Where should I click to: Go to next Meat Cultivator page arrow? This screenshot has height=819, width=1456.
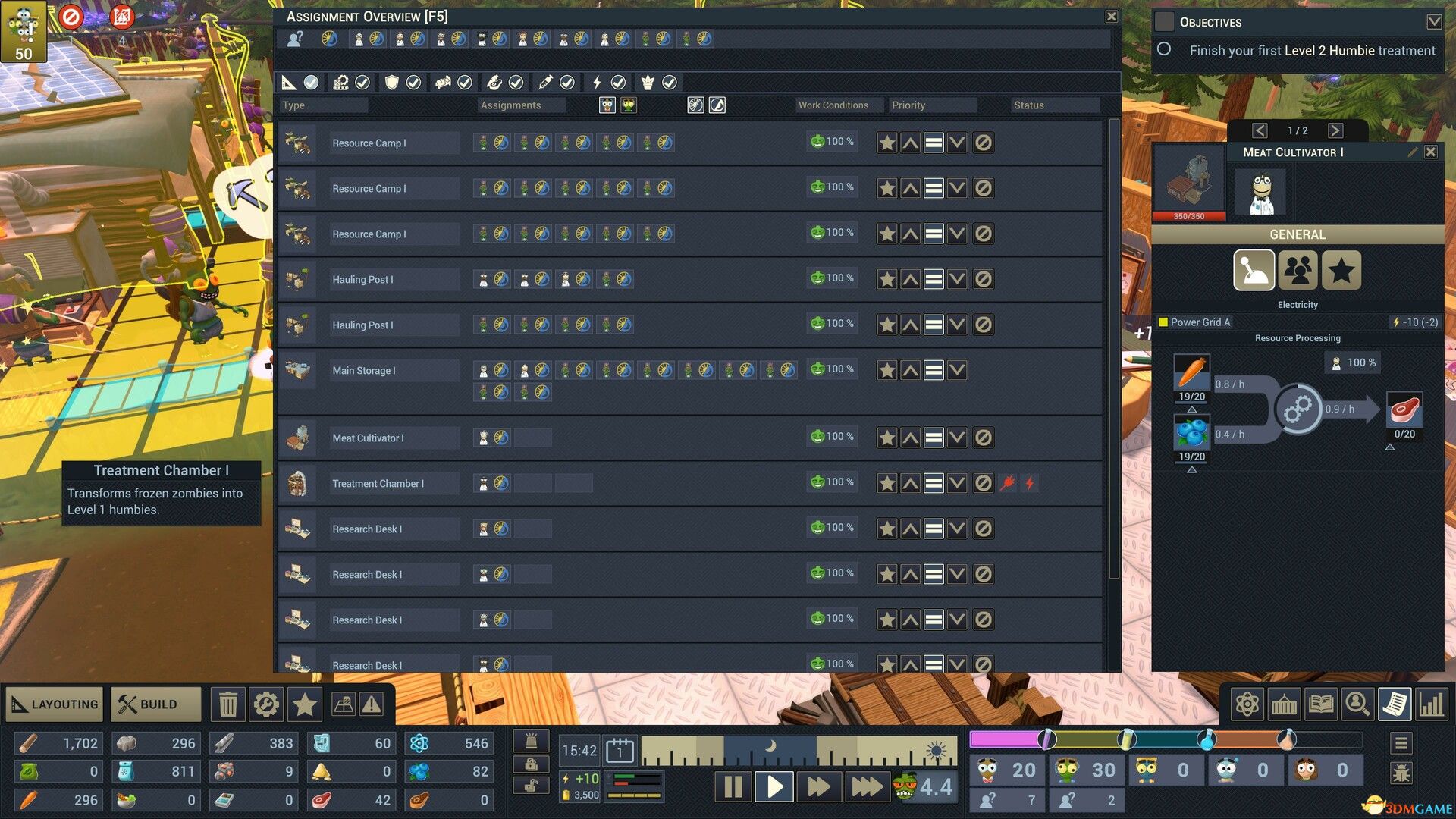pos(1335,130)
